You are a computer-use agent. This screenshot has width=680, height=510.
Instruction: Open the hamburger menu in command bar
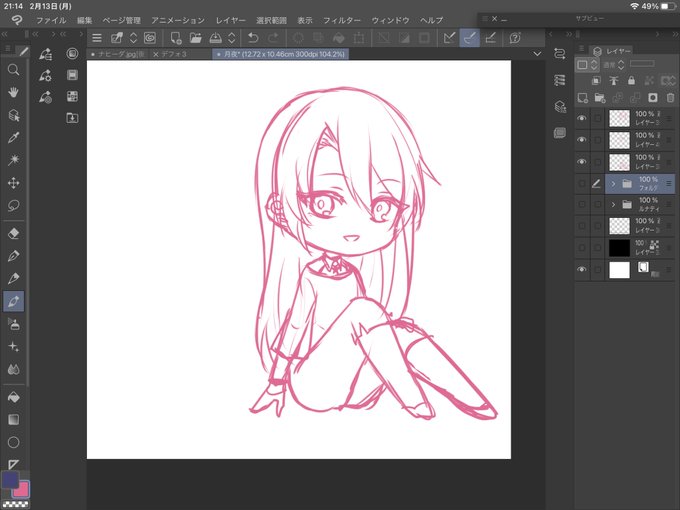pos(97,38)
